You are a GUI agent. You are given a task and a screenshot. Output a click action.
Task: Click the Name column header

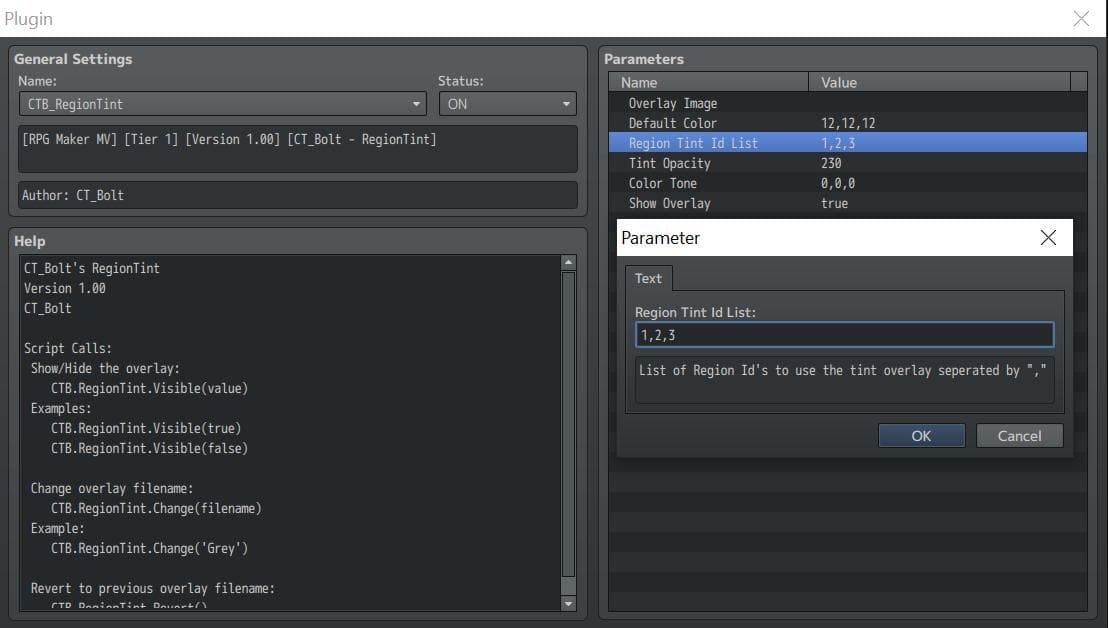click(708, 83)
